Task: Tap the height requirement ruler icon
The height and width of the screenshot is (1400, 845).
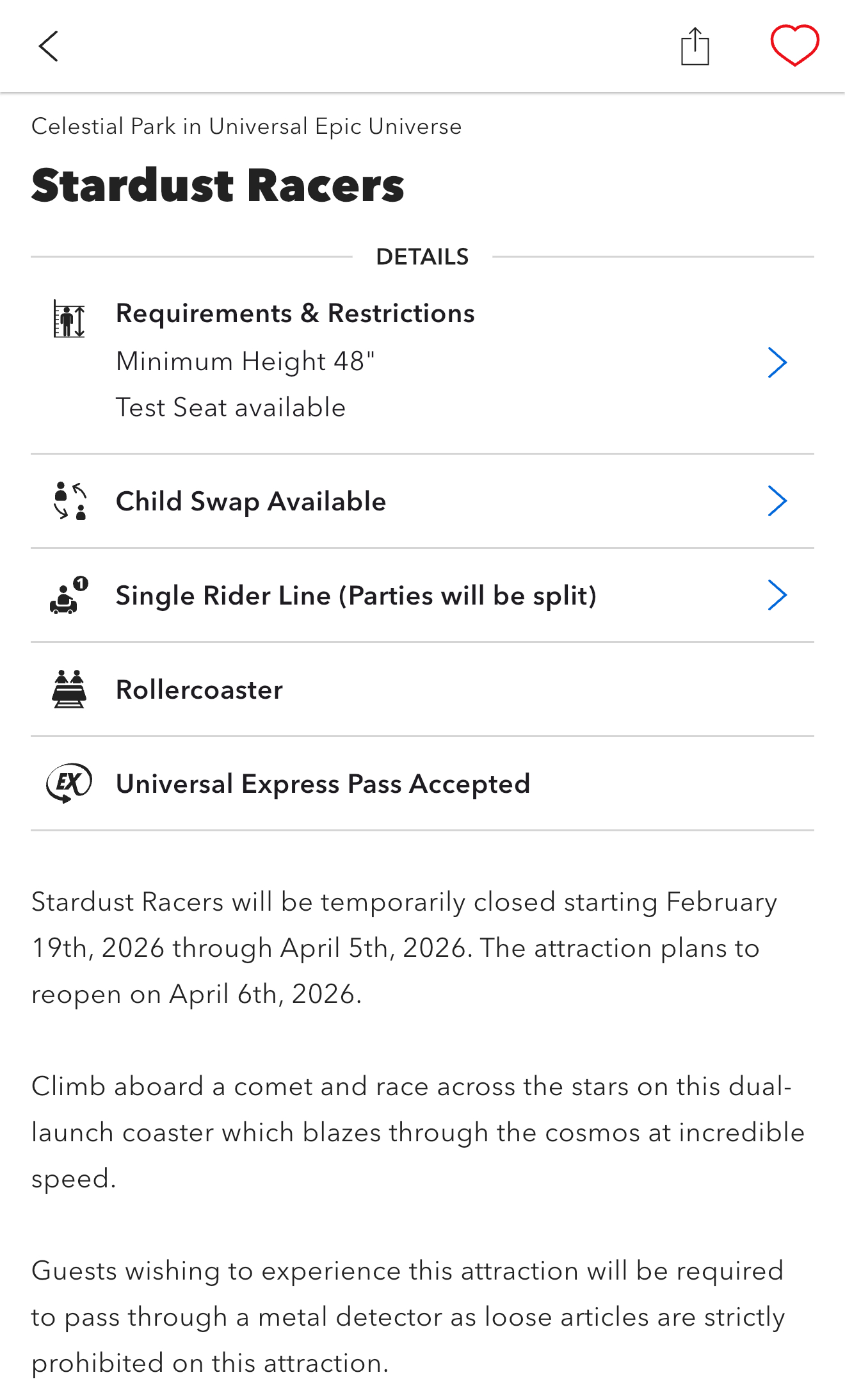Action: [69, 319]
